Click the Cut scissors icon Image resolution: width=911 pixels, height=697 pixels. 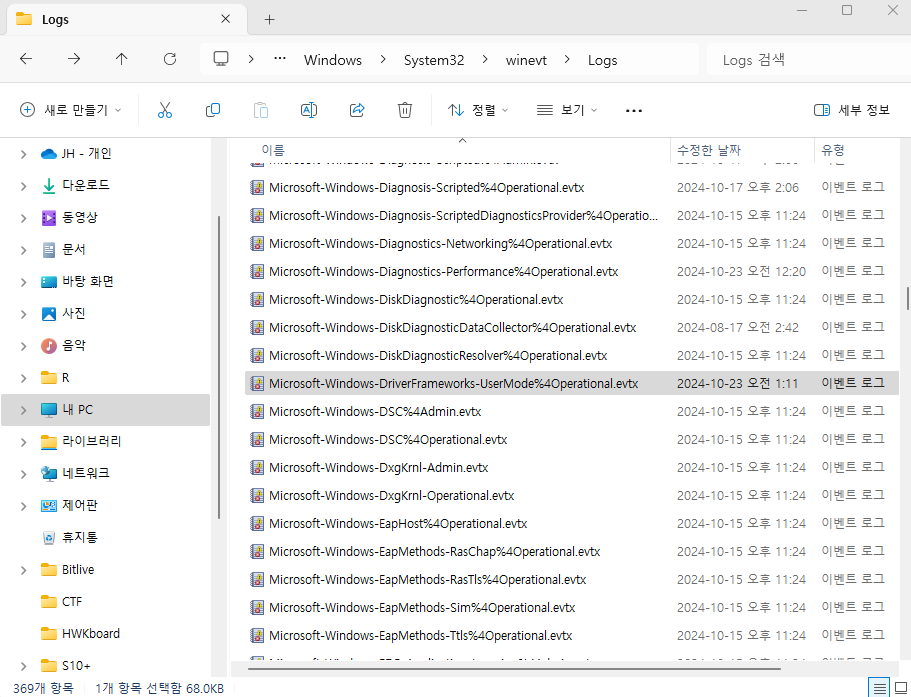point(165,110)
